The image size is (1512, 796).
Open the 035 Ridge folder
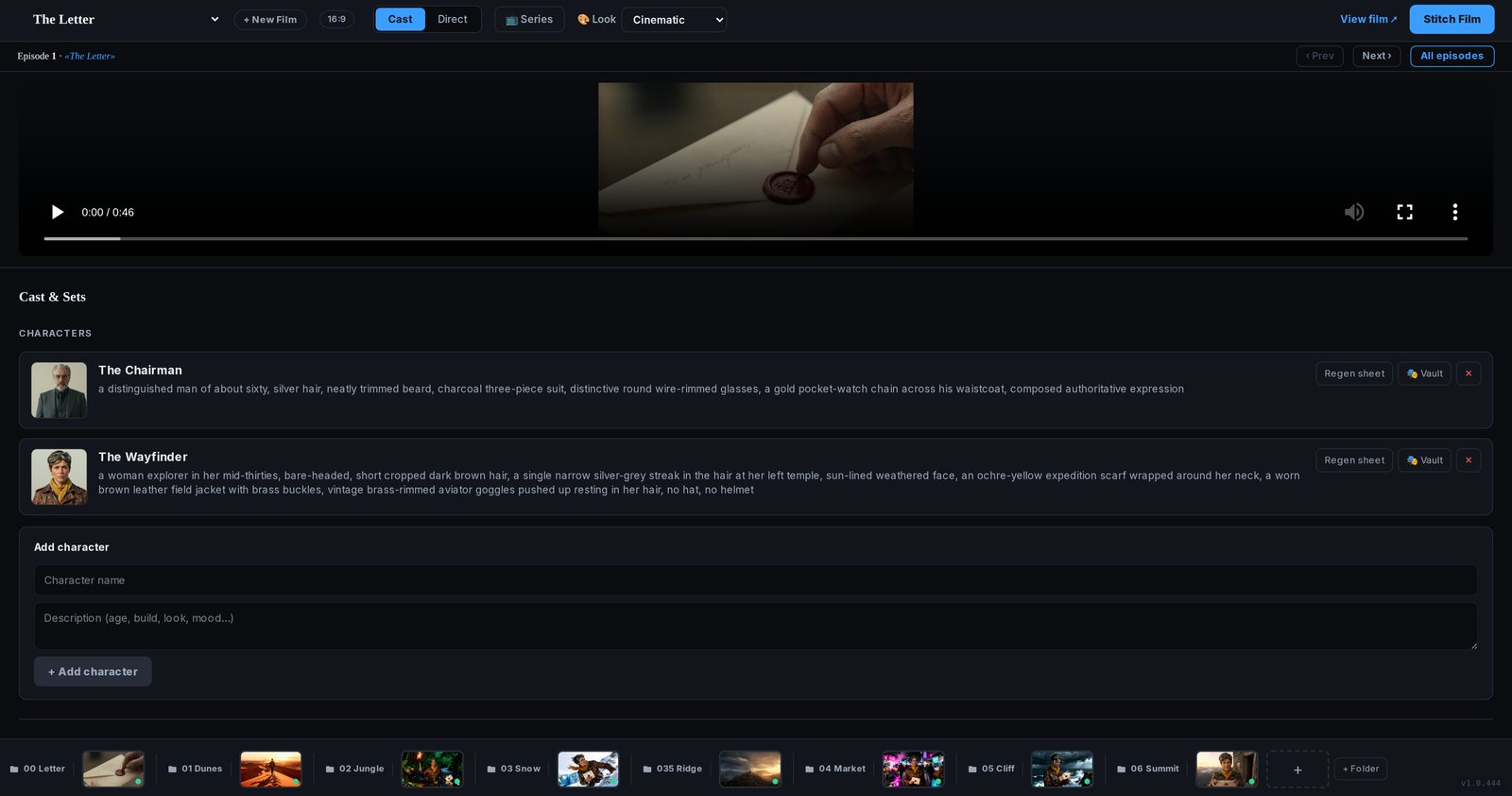pyautogui.click(x=673, y=769)
